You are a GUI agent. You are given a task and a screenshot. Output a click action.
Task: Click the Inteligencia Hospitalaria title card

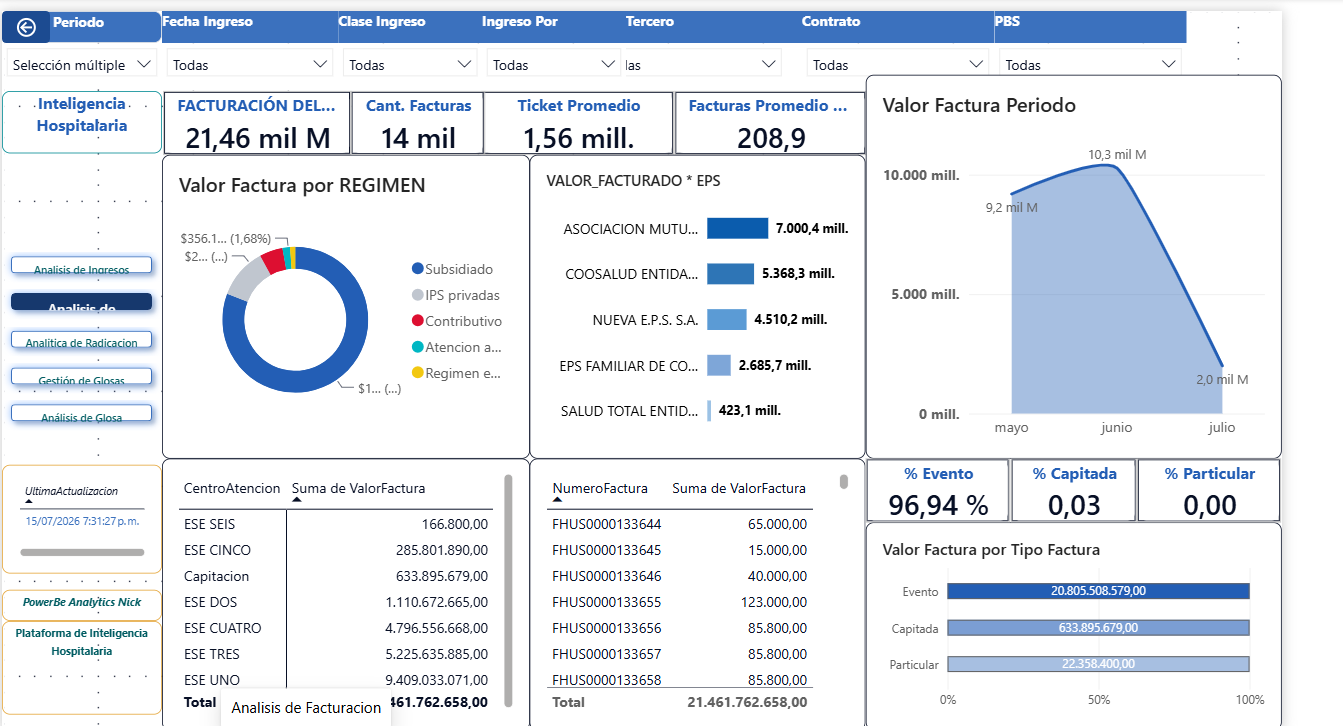pos(82,122)
